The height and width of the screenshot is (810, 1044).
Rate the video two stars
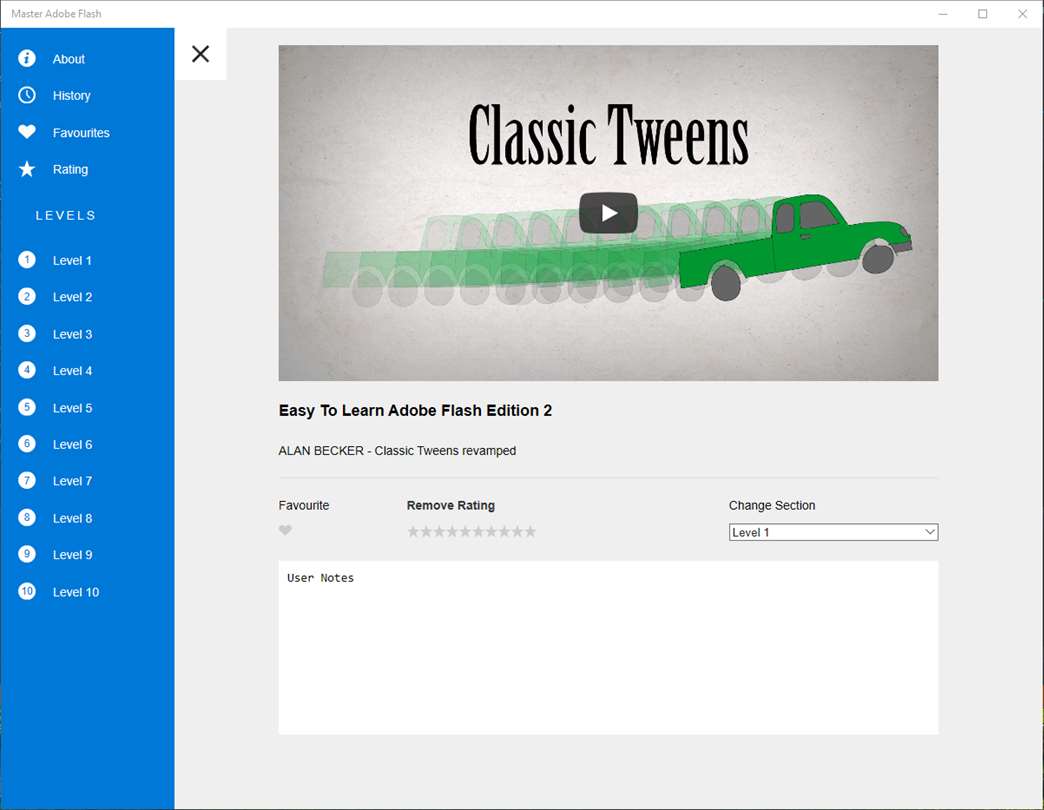click(426, 531)
